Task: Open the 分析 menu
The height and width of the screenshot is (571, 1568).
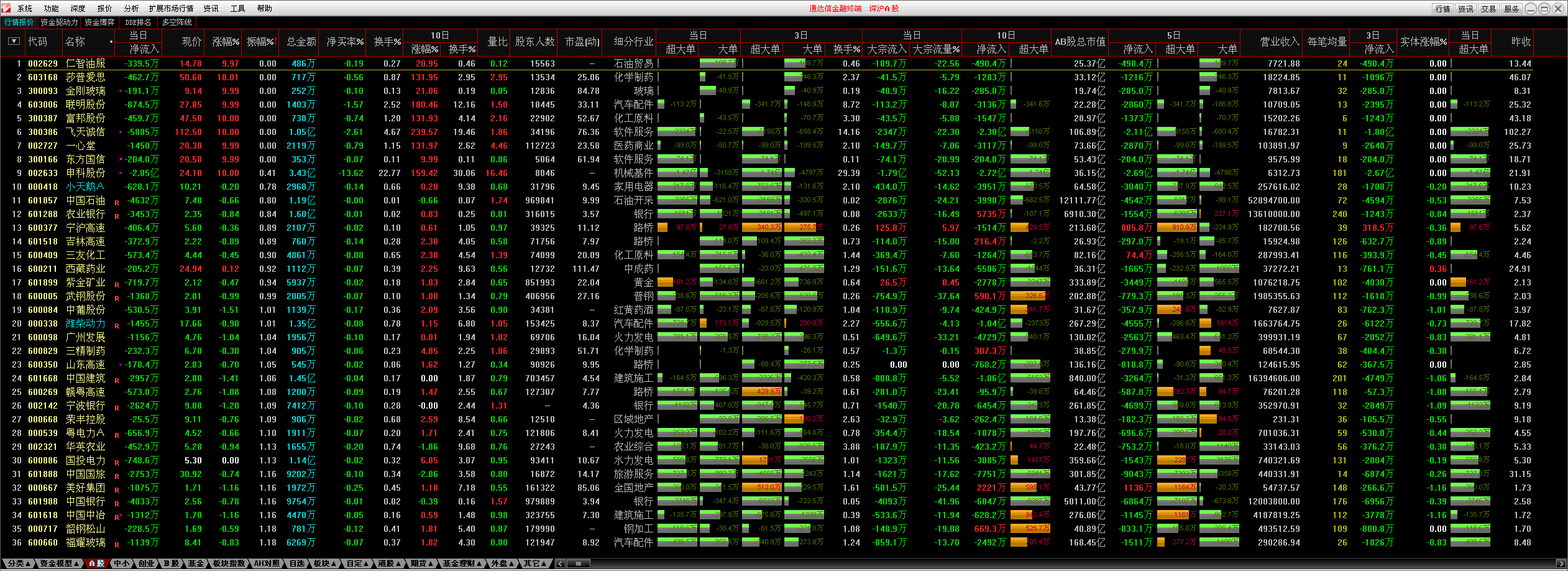Action: click(132, 9)
